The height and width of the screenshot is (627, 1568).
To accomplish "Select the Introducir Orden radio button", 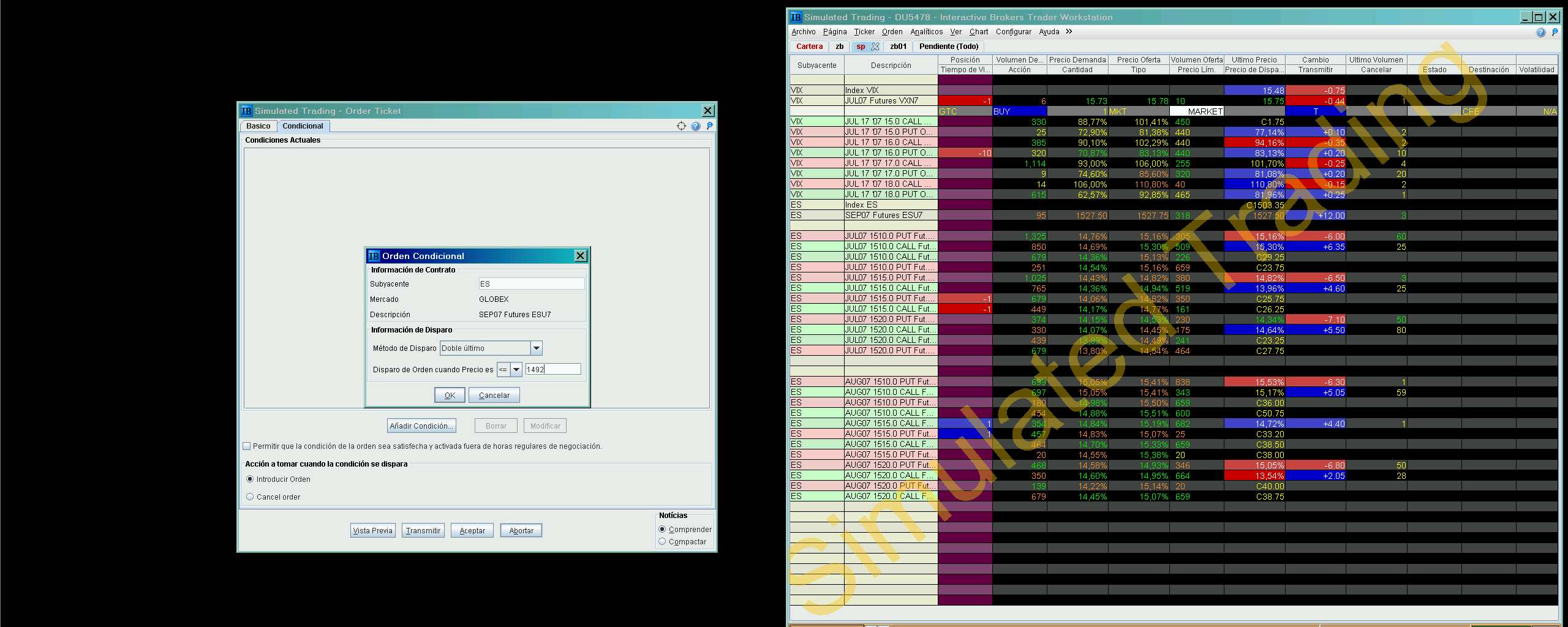I will [250, 479].
